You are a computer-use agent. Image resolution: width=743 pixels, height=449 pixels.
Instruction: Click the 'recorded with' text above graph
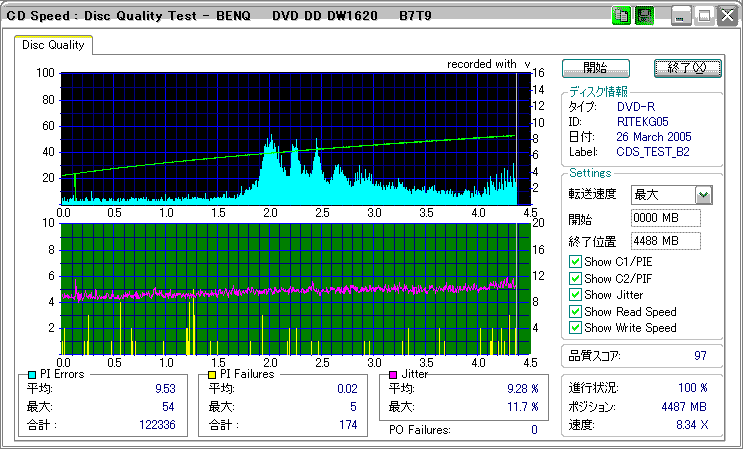click(x=481, y=64)
